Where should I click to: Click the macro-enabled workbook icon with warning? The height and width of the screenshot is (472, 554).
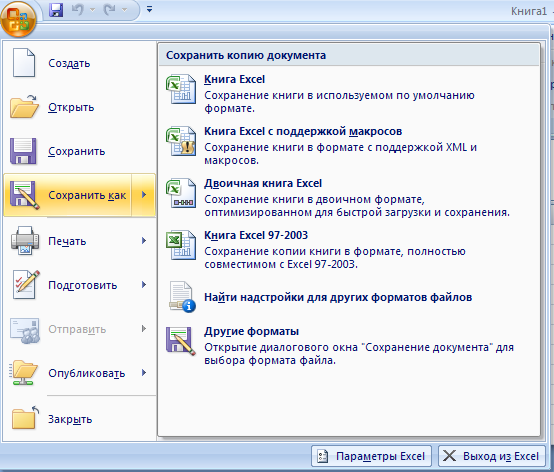coord(181,141)
